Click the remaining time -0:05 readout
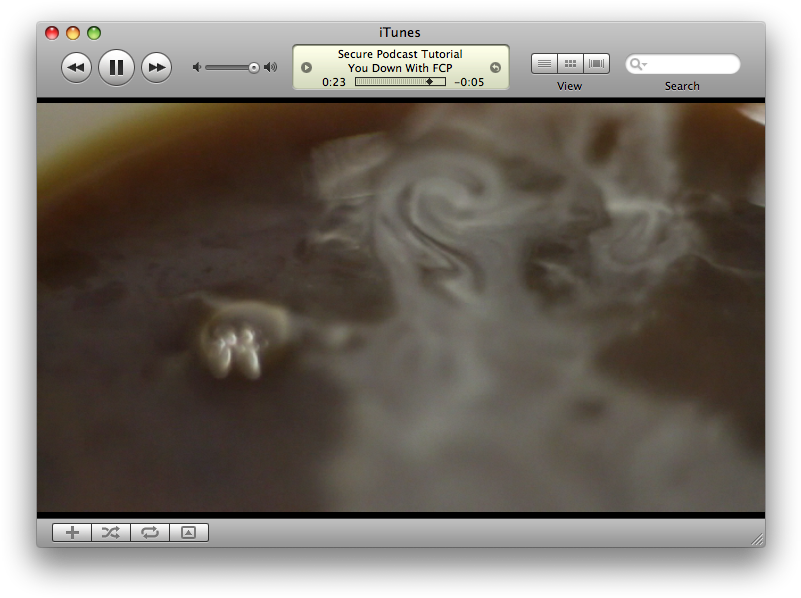This screenshot has height=598, width=801. point(469,82)
